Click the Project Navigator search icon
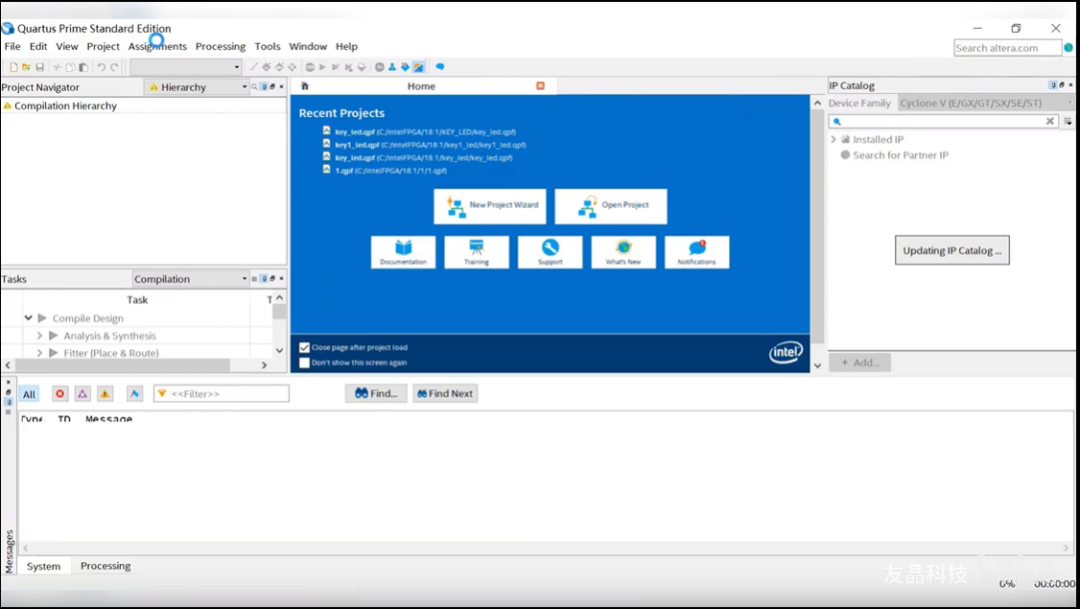The image size is (1080, 609). click(254, 87)
